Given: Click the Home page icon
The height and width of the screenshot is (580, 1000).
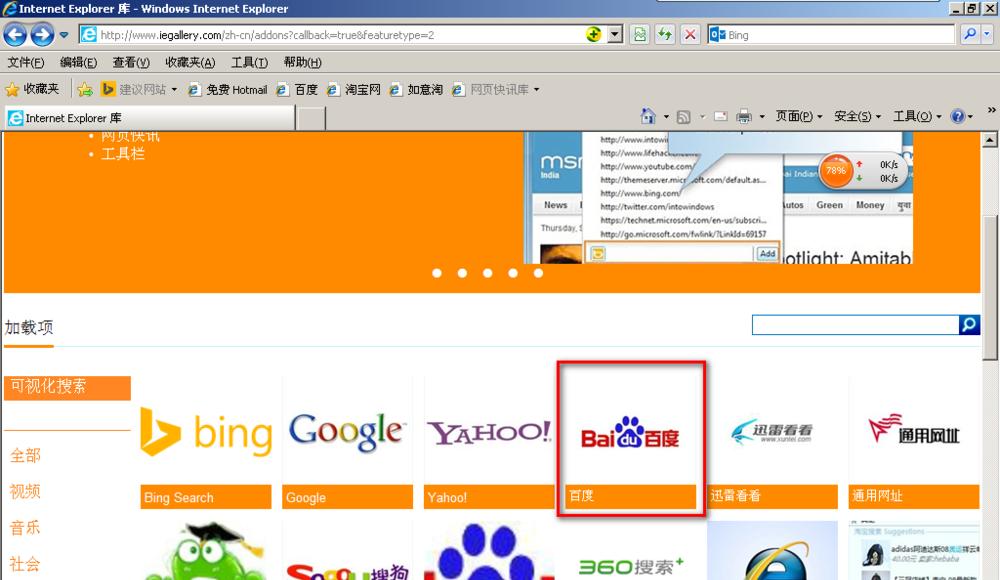Looking at the screenshot, I should click(648, 116).
